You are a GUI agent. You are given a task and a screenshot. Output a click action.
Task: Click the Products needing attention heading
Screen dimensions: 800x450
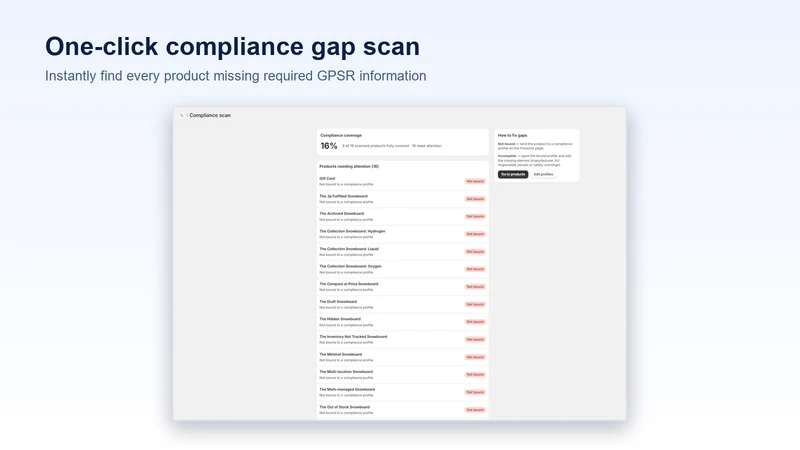(349, 166)
